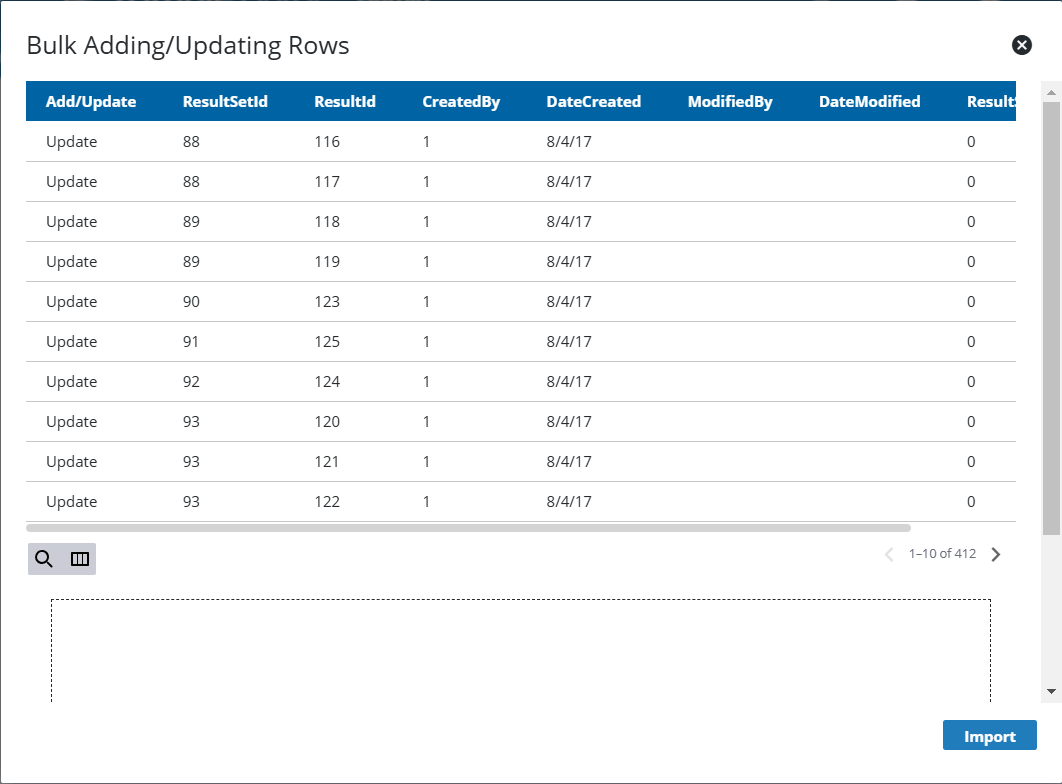
Task: Open the column chooser icon
Action: tap(80, 559)
